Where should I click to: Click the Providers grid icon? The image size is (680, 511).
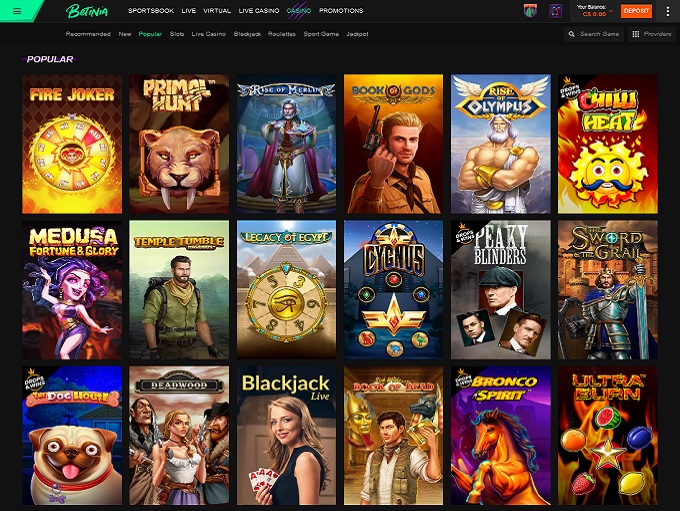tap(636, 34)
